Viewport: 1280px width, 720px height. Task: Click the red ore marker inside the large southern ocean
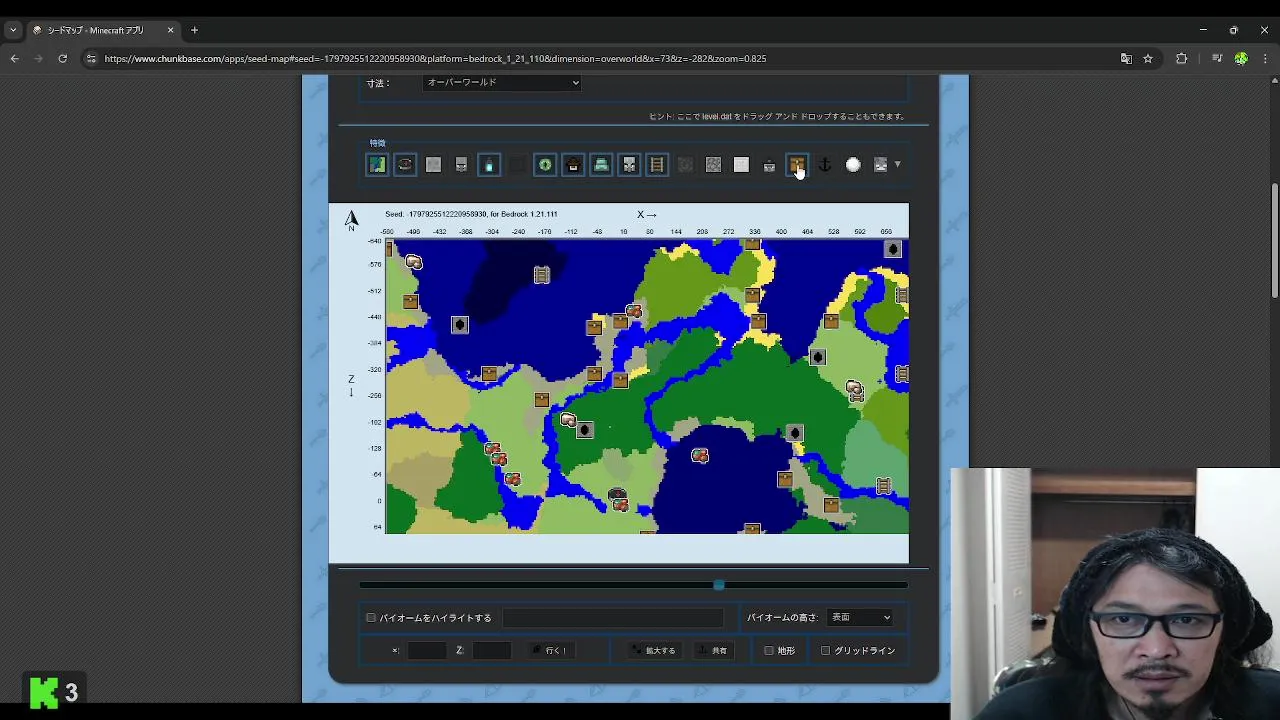point(700,456)
